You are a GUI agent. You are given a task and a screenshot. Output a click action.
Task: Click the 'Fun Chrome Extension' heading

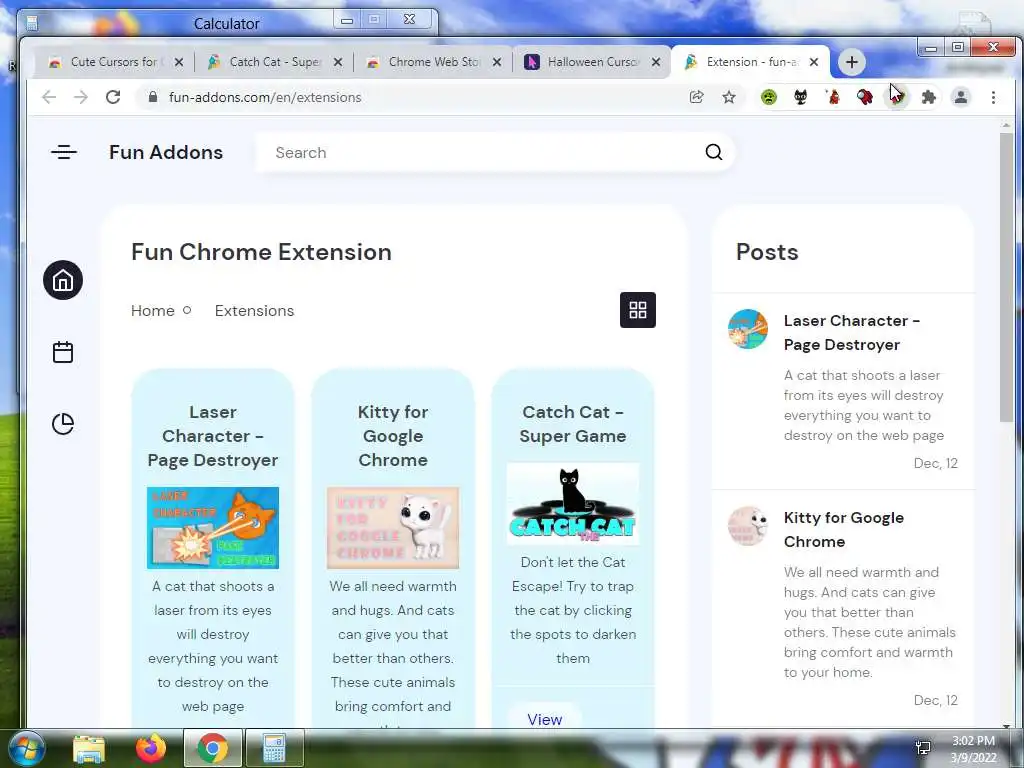(x=261, y=252)
